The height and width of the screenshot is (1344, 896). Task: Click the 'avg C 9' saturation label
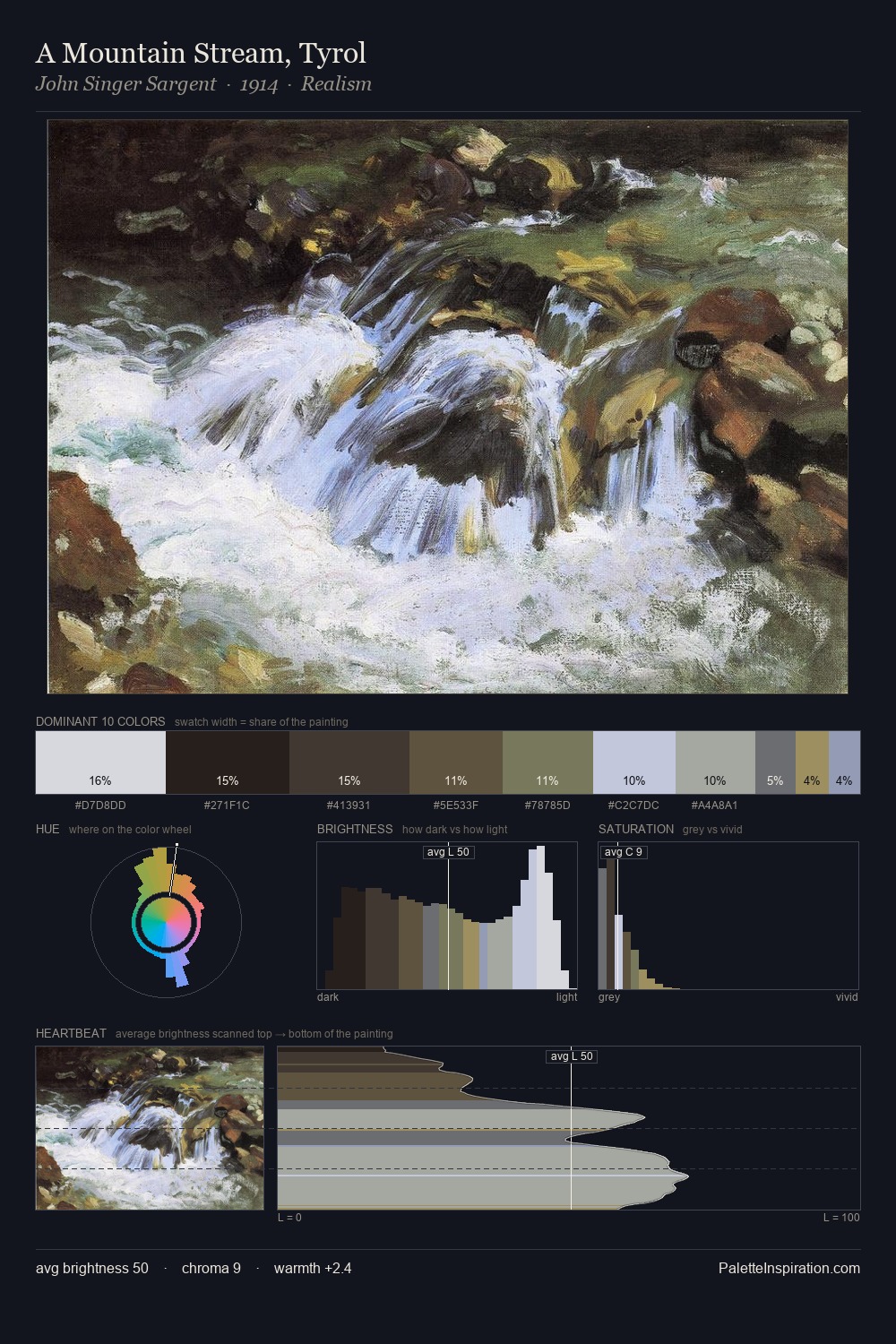pos(623,852)
